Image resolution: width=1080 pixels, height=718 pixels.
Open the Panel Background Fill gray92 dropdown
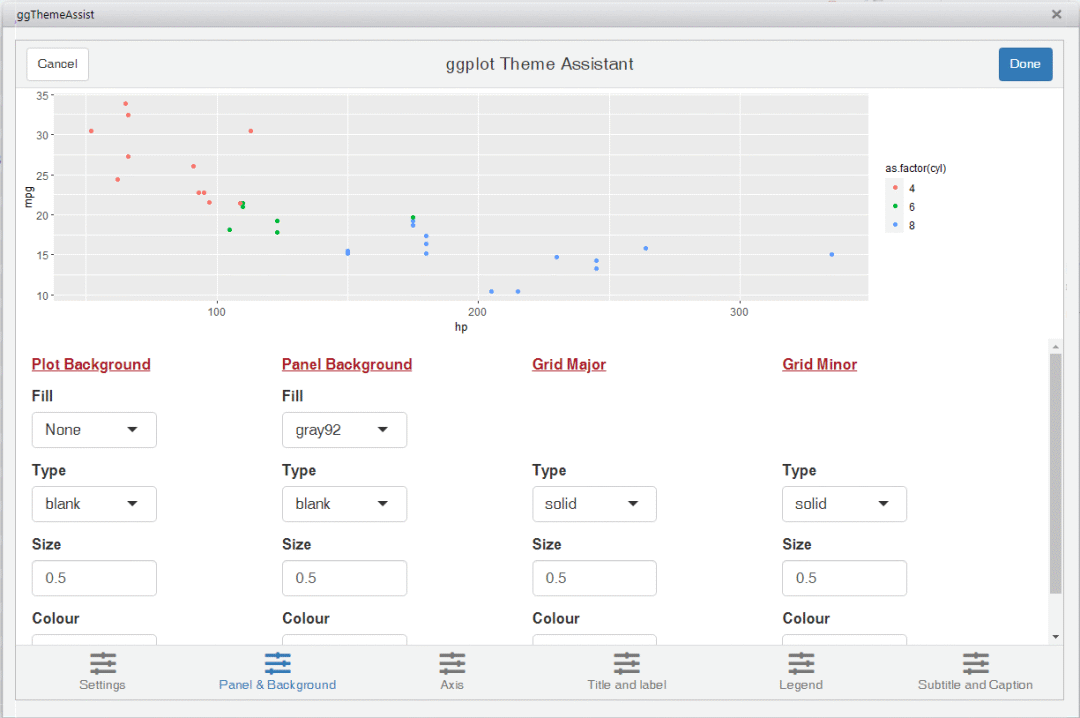pyautogui.click(x=344, y=430)
